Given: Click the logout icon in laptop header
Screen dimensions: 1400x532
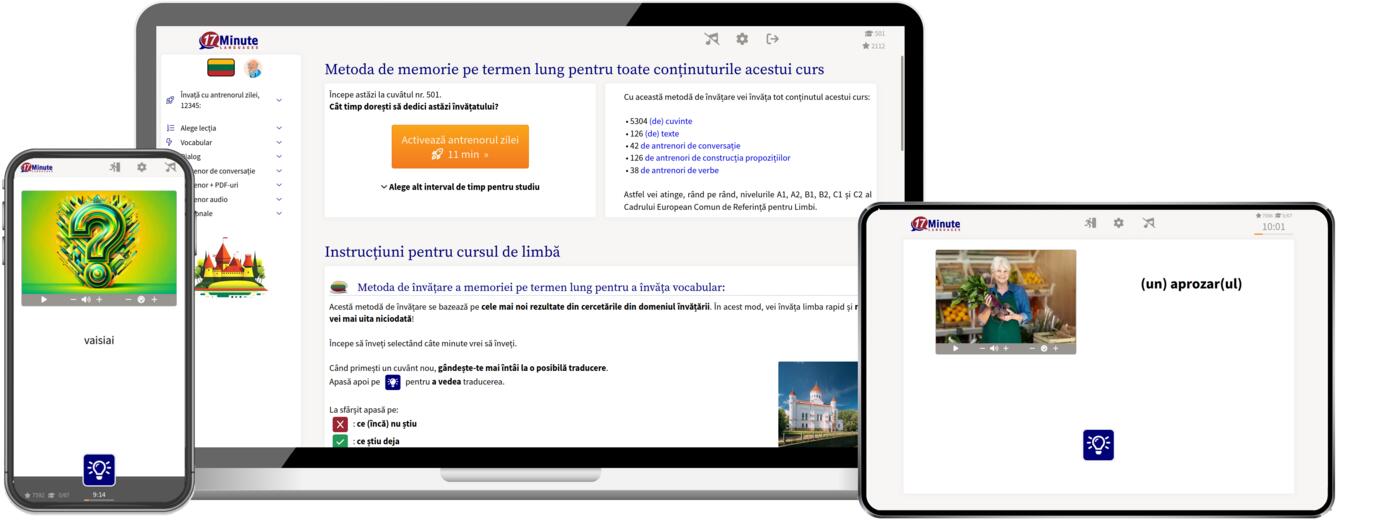Looking at the screenshot, I should pyautogui.click(x=772, y=39).
